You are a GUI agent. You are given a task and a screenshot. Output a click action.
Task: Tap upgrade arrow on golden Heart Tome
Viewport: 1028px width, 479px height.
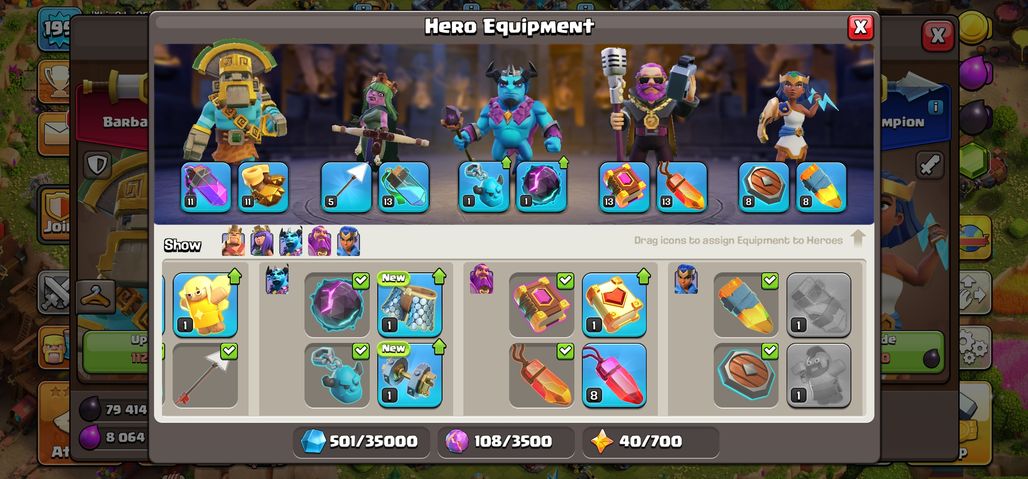[643, 276]
